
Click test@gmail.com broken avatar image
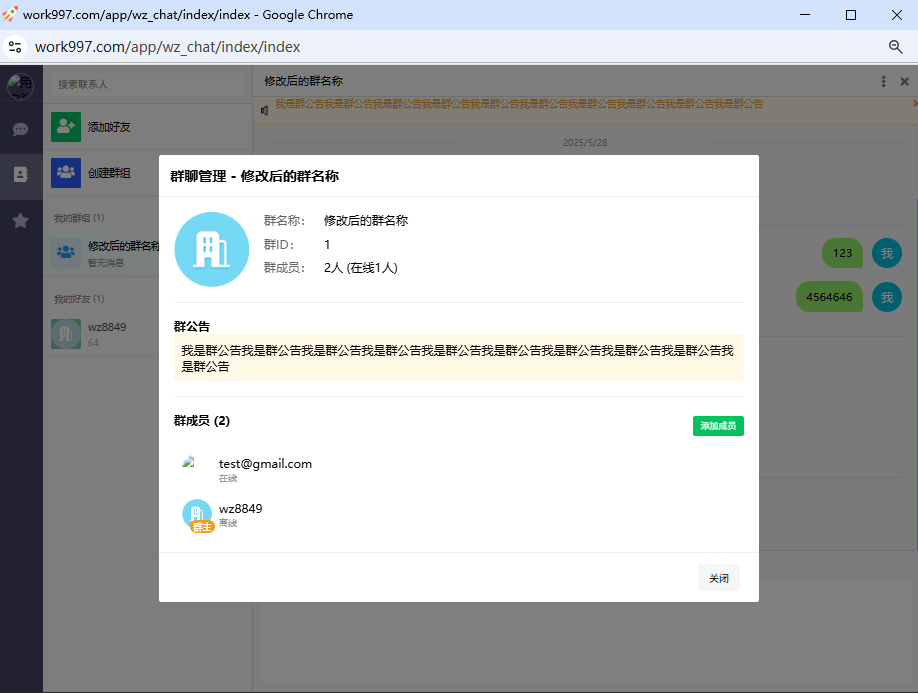pos(189,462)
